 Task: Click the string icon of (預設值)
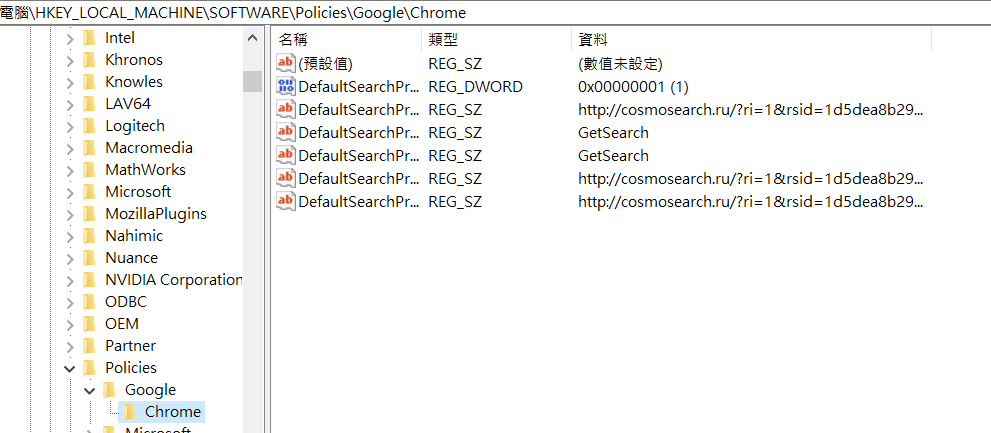286,63
